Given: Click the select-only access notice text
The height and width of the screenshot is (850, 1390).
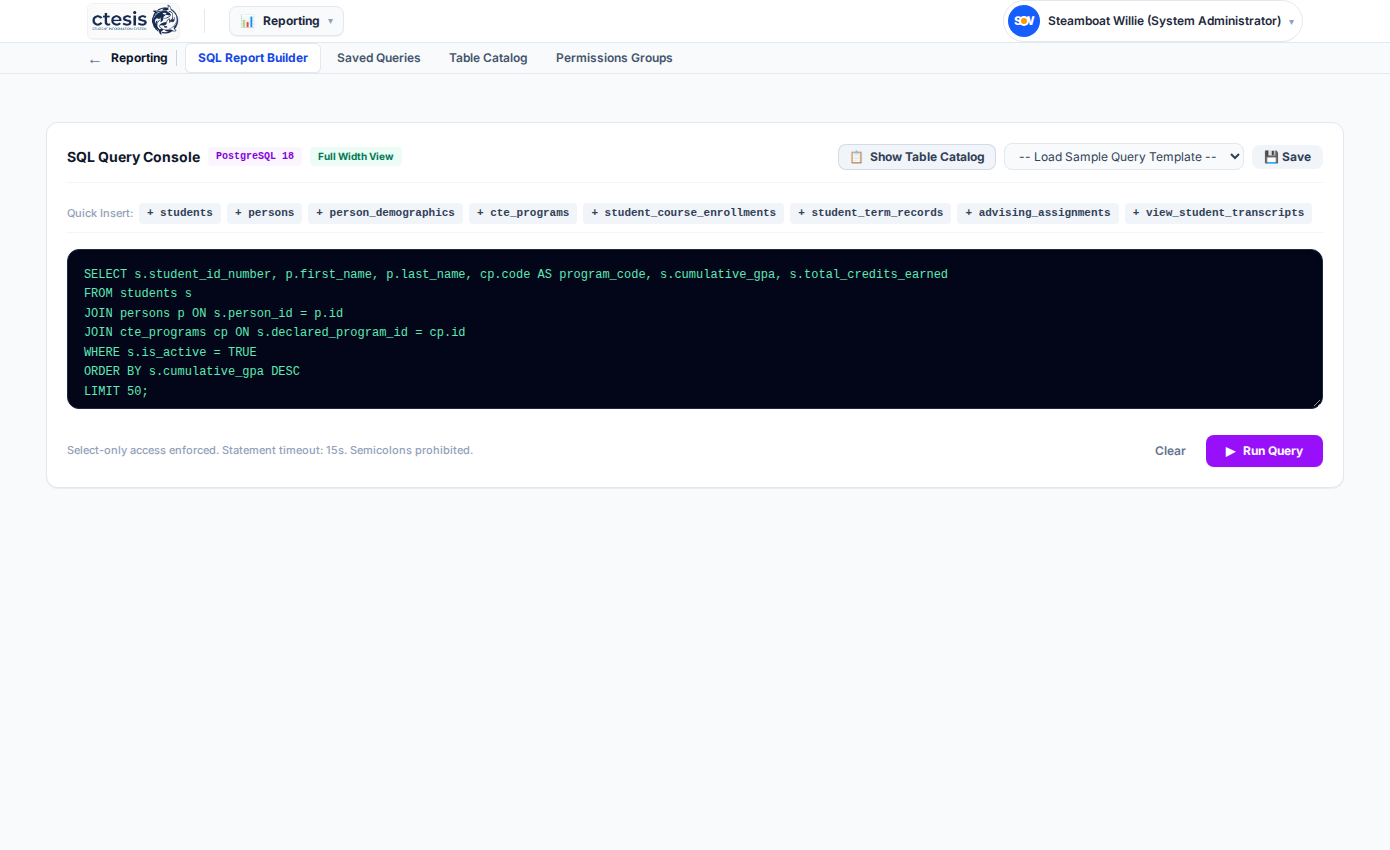Looking at the screenshot, I should tap(270, 450).
